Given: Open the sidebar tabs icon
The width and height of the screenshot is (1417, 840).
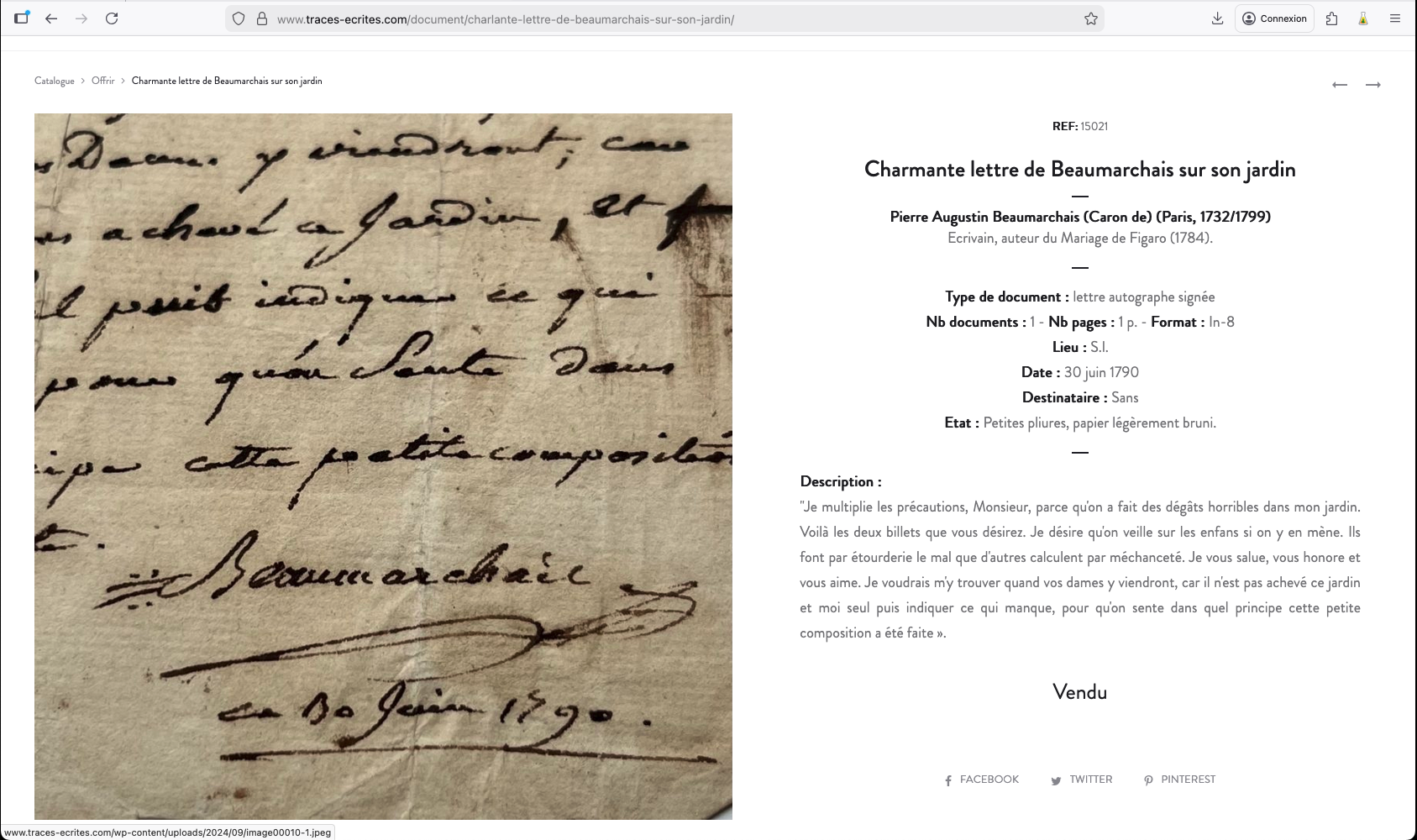Looking at the screenshot, I should point(22,18).
